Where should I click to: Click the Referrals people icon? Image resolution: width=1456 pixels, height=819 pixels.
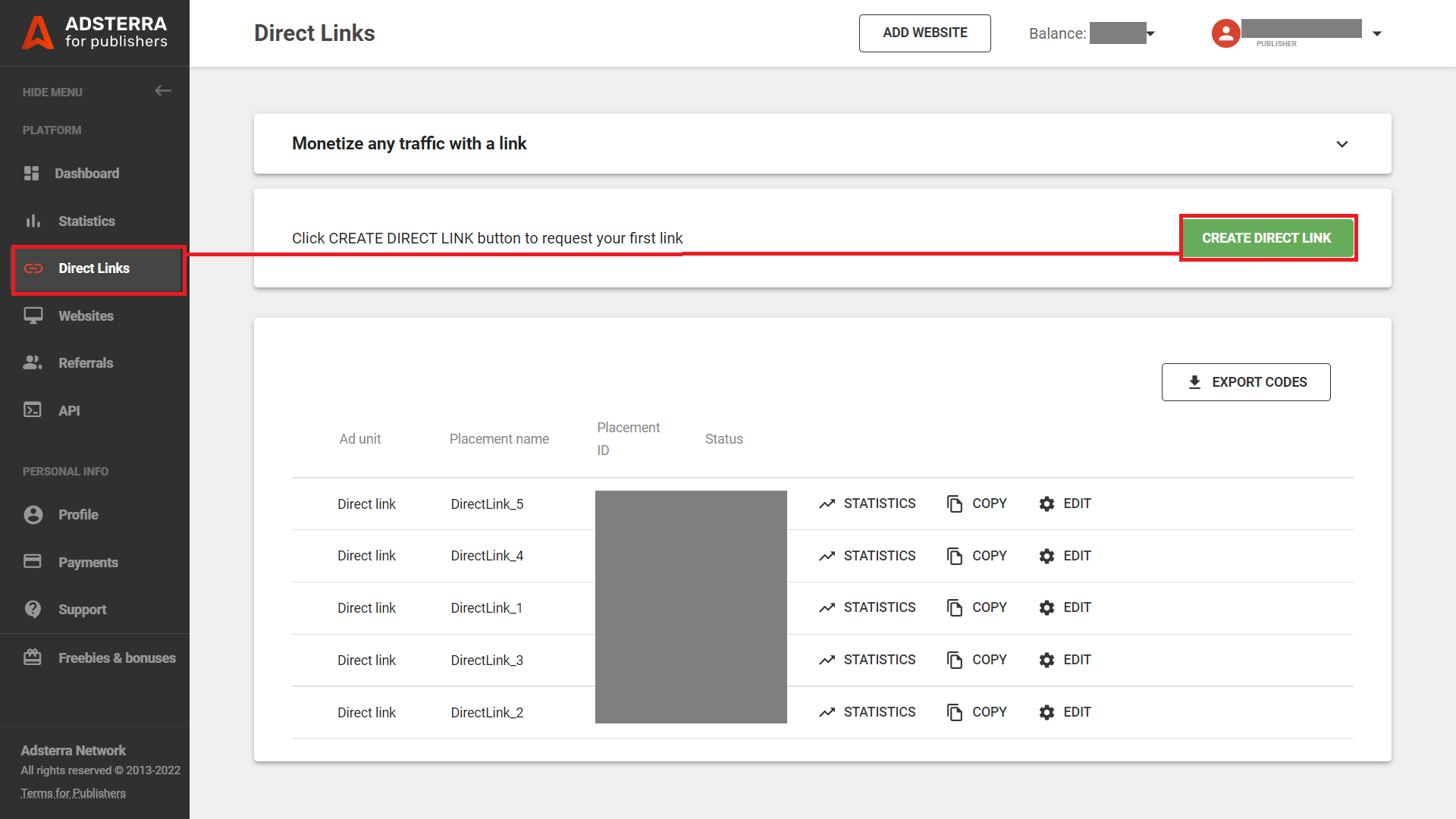(33, 362)
